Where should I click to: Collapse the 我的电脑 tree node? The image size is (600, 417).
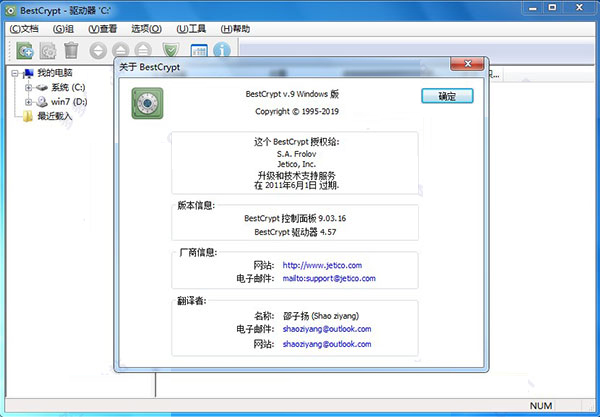click(x=15, y=73)
